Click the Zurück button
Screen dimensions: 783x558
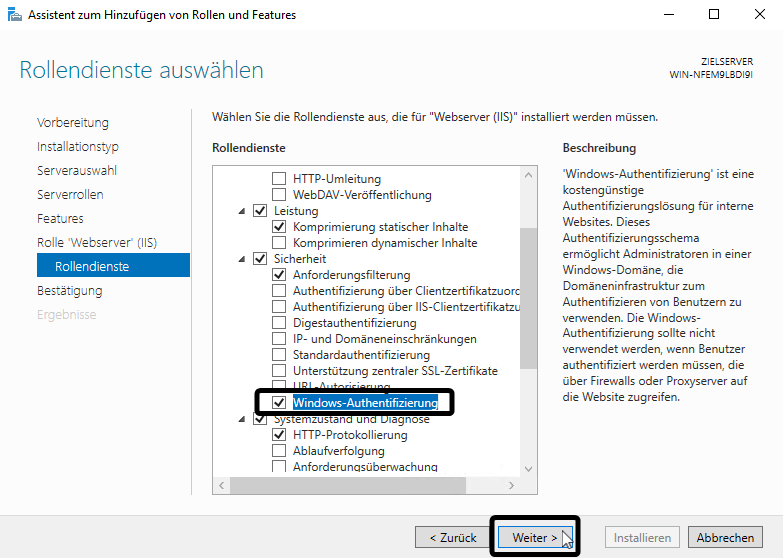453,538
